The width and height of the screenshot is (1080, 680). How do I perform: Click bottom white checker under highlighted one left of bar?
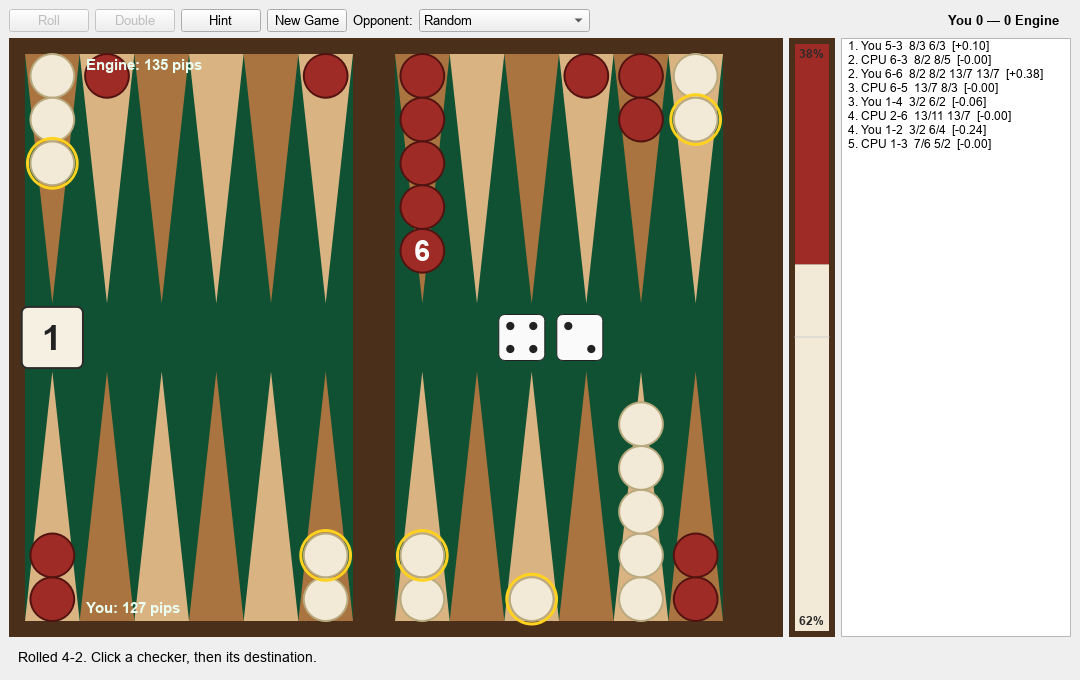pyautogui.click(x=326, y=599)
